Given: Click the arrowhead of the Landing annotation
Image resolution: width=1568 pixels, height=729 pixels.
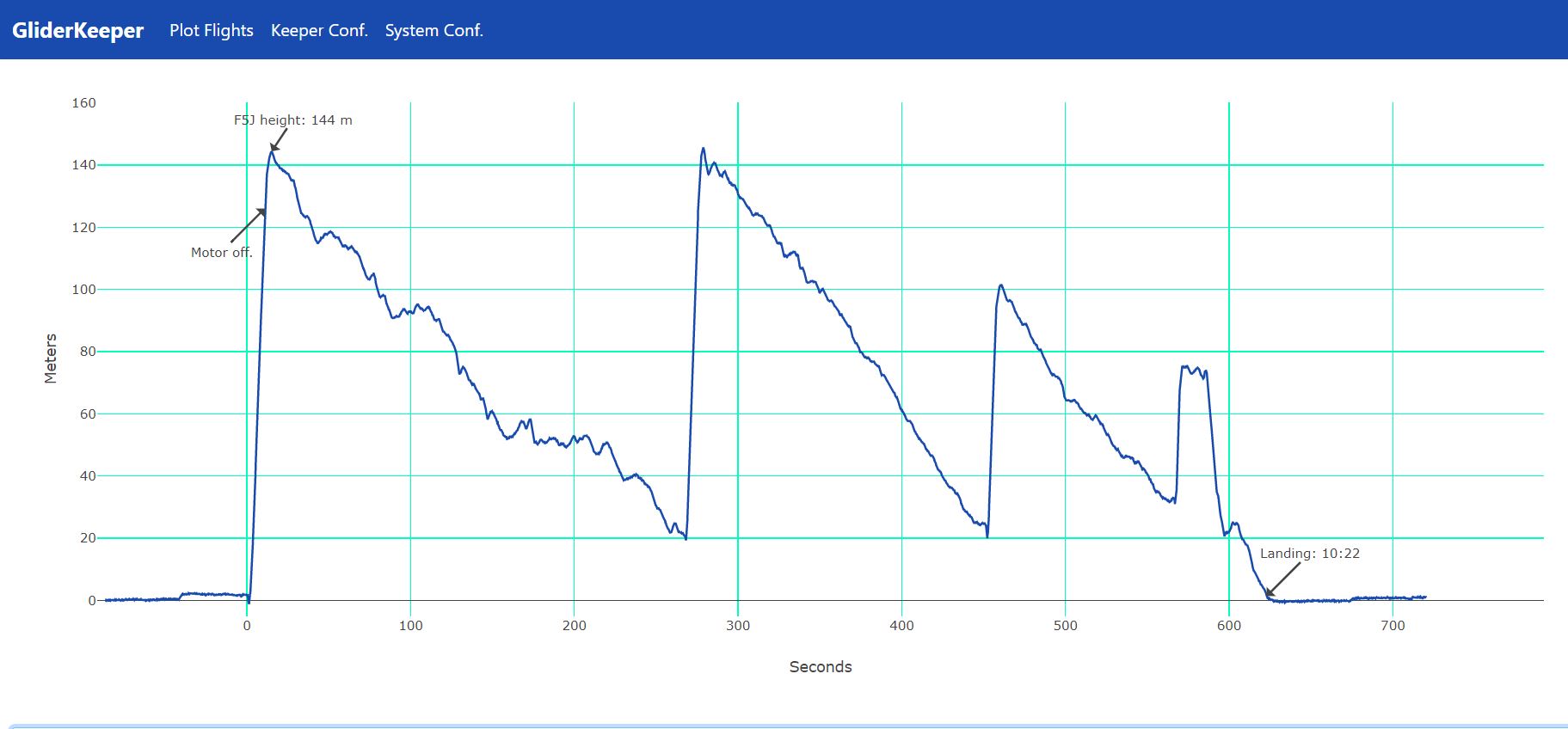Looking at the screenshot, I should 1268,593.
